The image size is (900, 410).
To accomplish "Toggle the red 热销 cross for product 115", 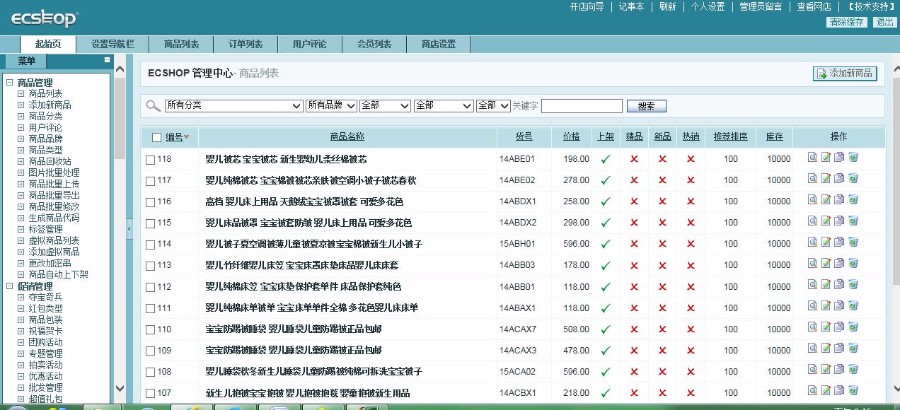I will (x=690, y=223).
